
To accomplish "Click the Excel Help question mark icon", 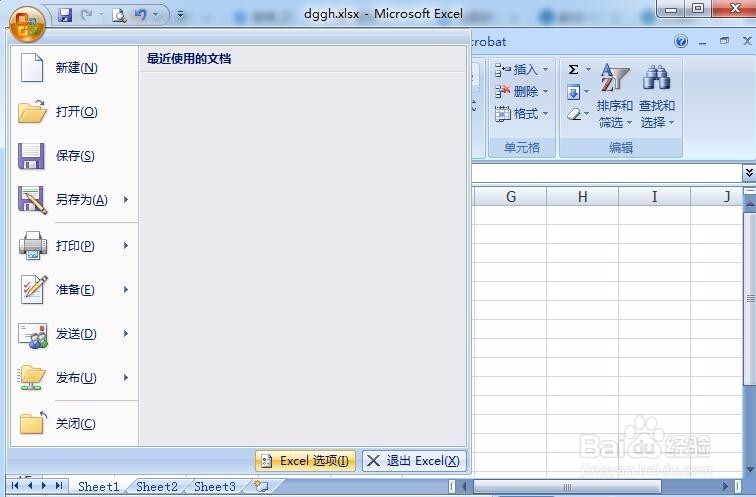I will (681, 41).
